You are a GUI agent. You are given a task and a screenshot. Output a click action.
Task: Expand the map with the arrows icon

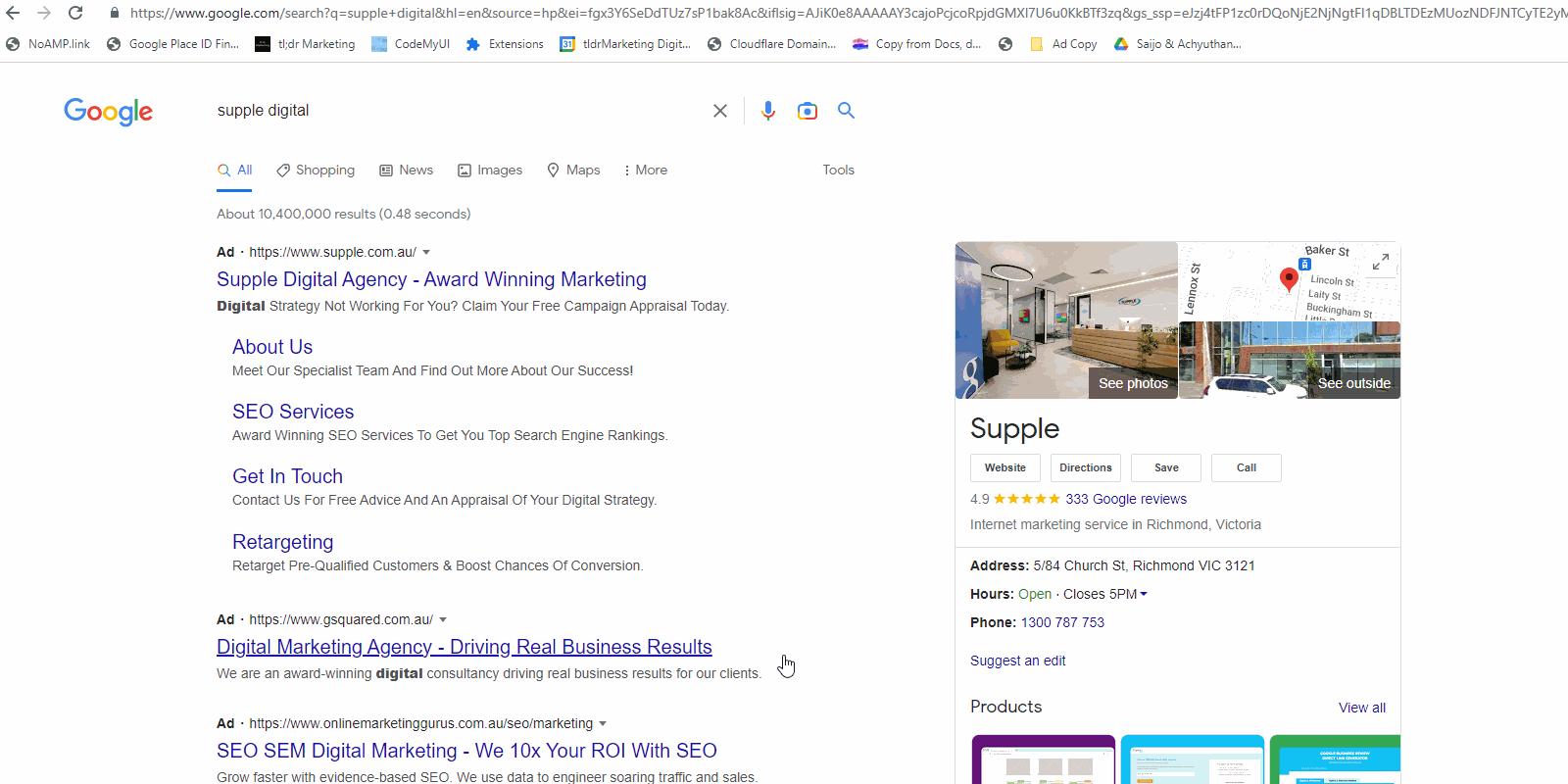pos(1380,262)
